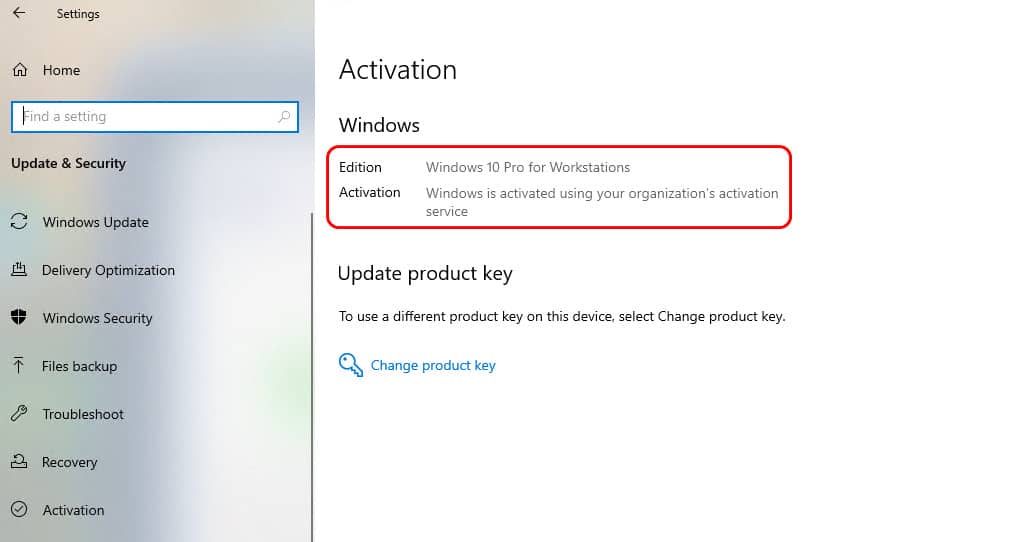
Task: Select Activation in the sidebar
Action: pyautogui.click(x=73, y=510)
